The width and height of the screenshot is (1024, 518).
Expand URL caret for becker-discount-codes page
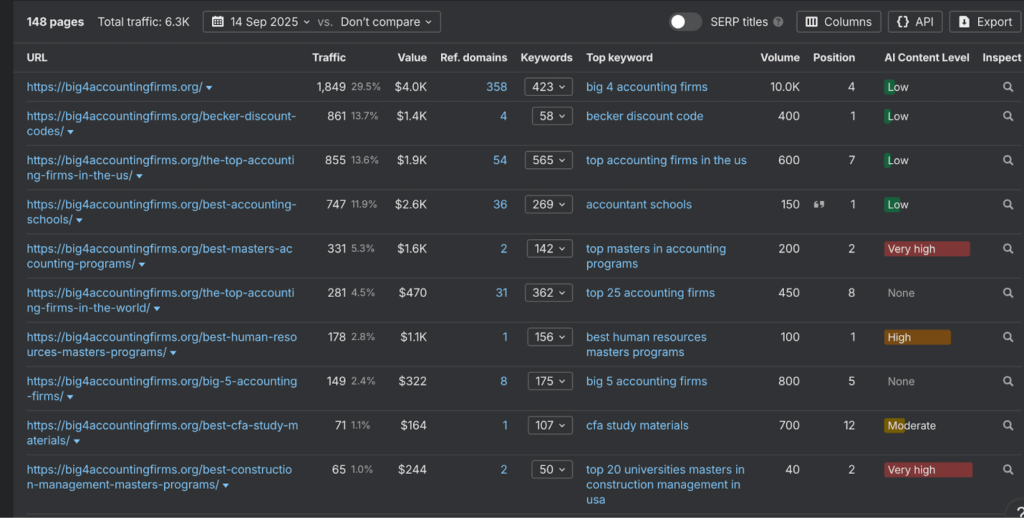[x=70, y=132]
